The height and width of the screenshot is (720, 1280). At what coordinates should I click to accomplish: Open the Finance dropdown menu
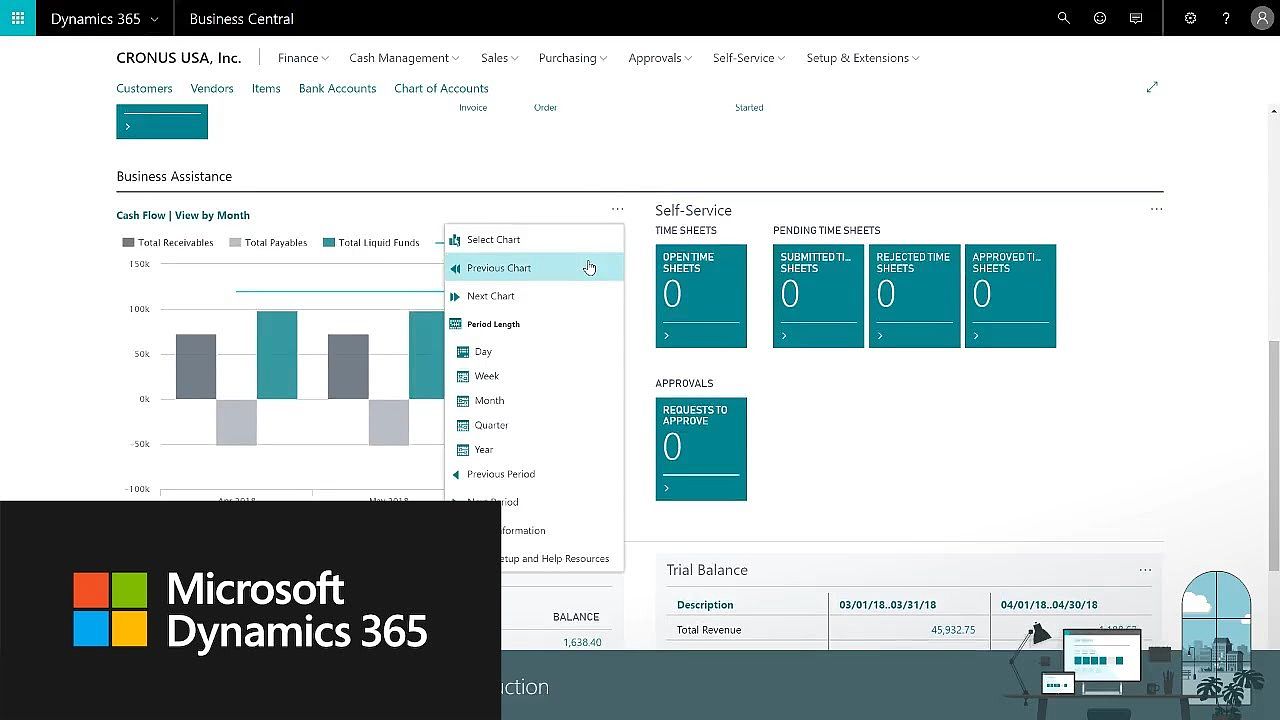tap(303, 58)
